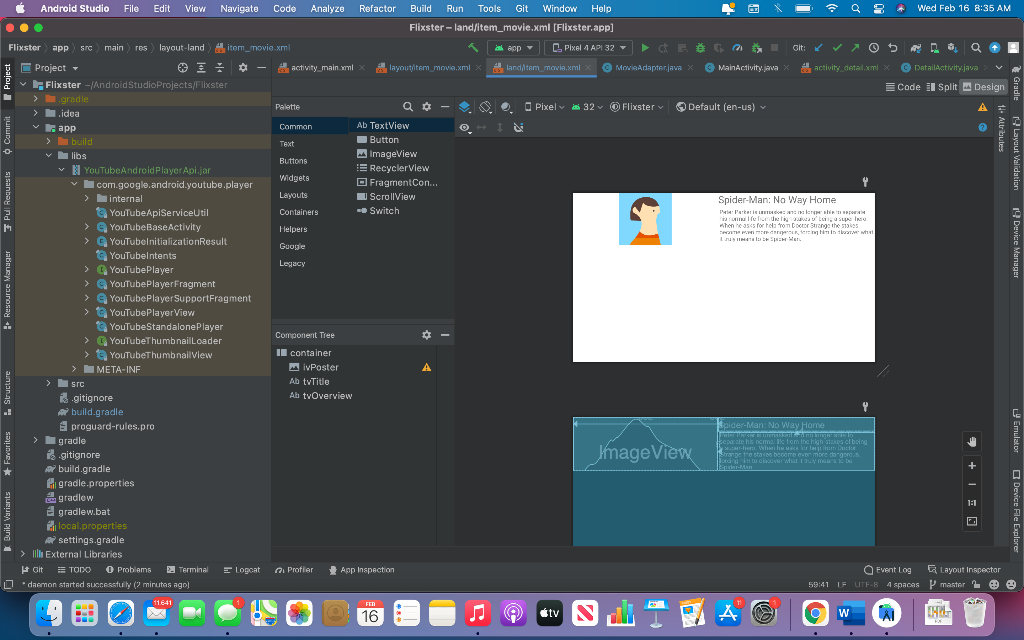
Task: Open the Navigate menu
Action: click(239, 8)
